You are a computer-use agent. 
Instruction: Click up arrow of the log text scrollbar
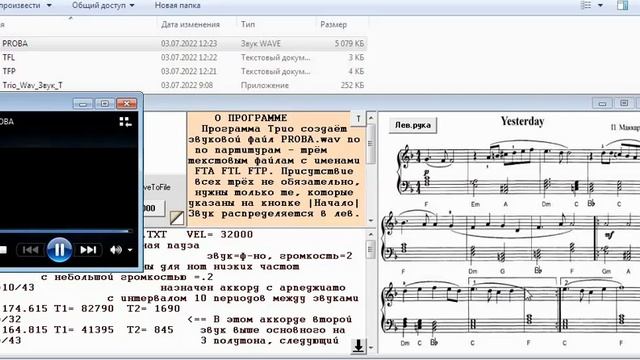[x=371, y=235]
